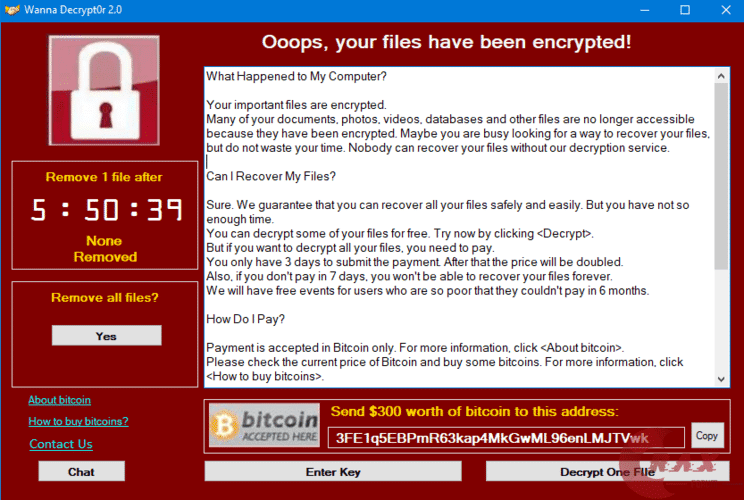744x500 pixels.
Task: Click the scroll up arrow in text box
Action: [721, 76]
